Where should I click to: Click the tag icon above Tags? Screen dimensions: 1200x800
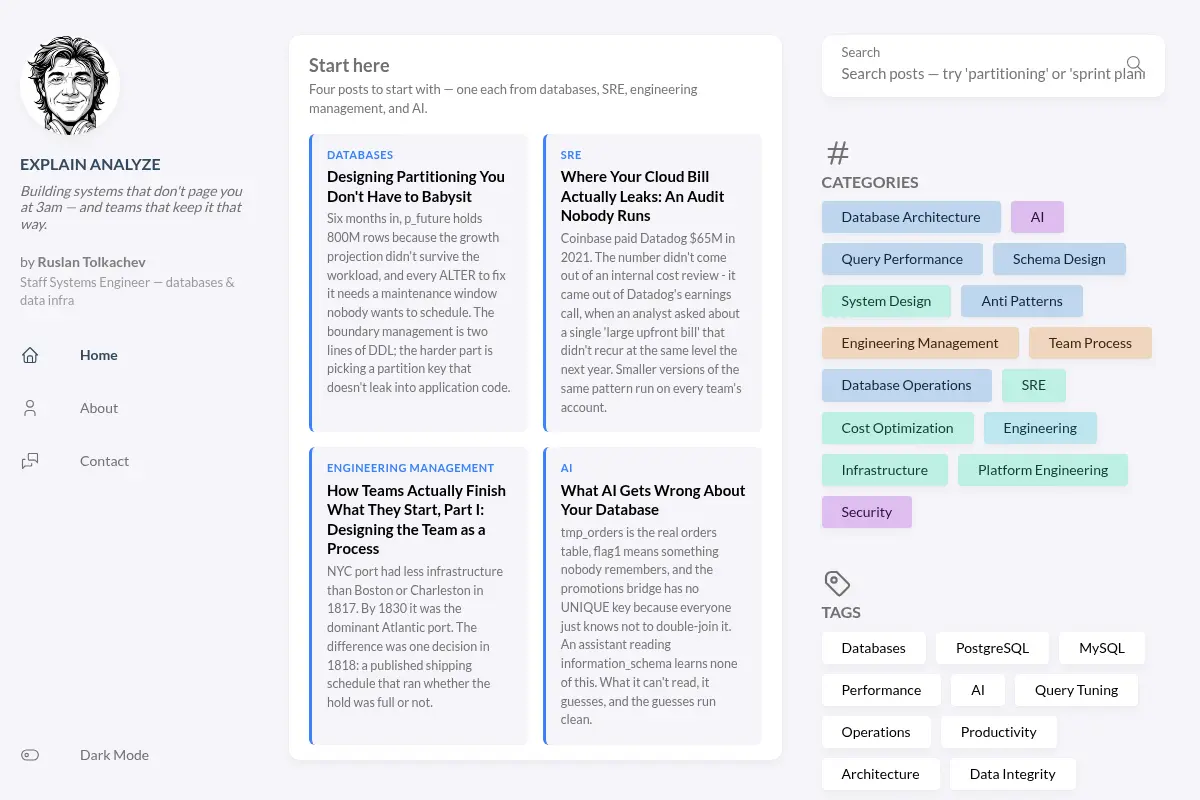coord(837,583)
